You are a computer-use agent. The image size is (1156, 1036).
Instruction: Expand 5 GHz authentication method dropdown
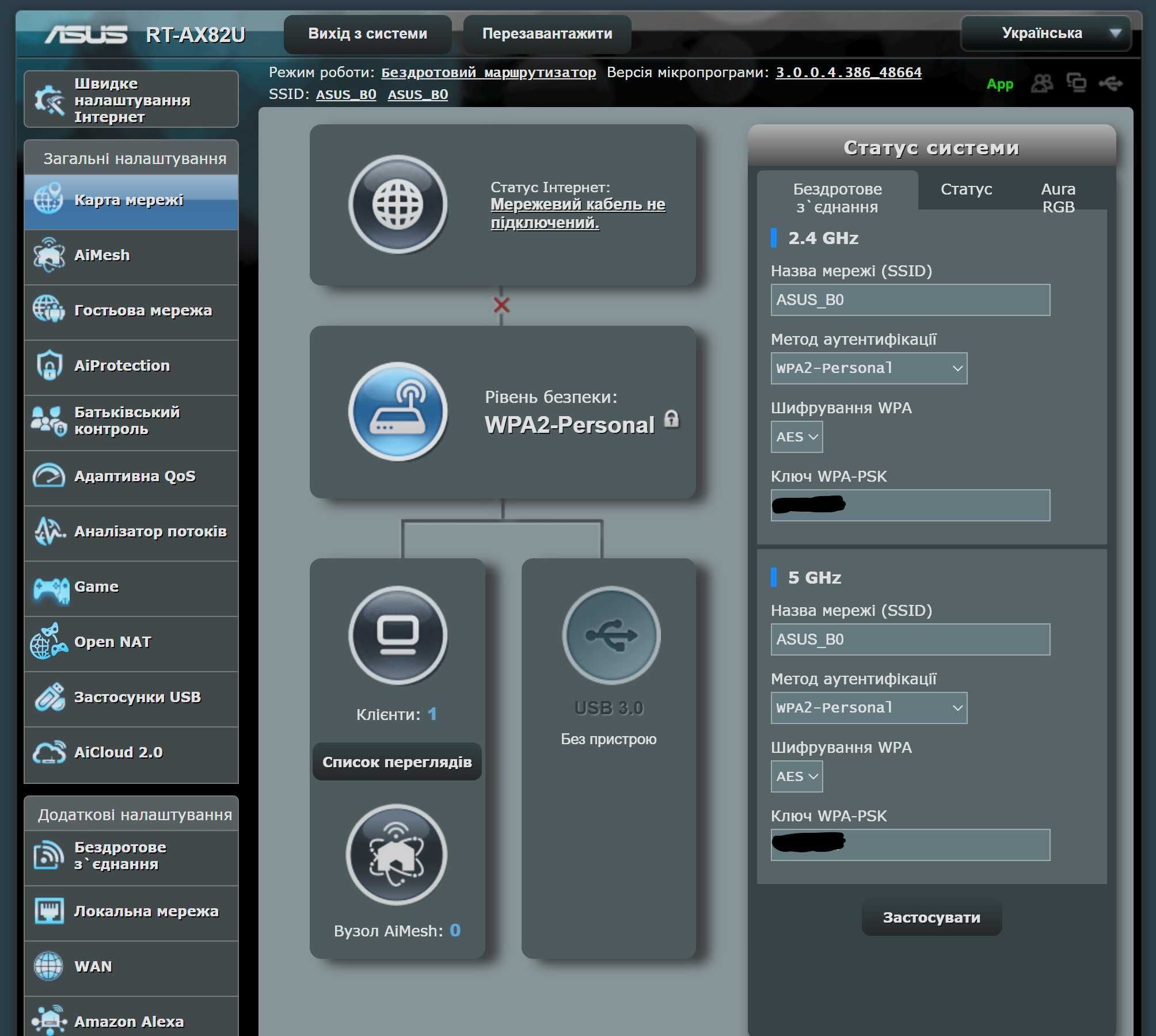pos(869,708)
